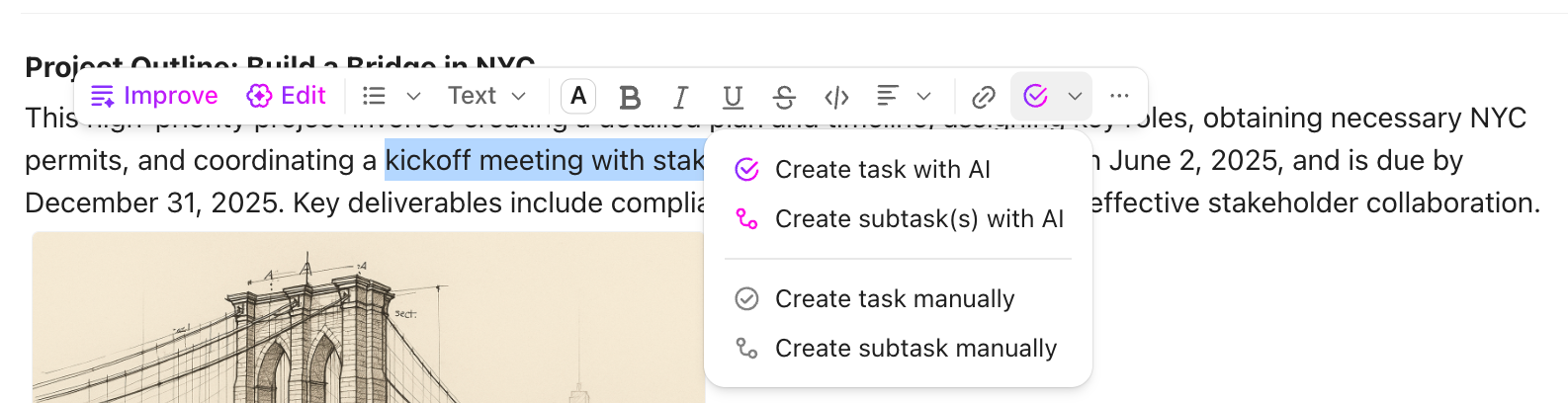1568x403 pixels.
Task: Click the bulleted list icon
Action: (374, 96)
